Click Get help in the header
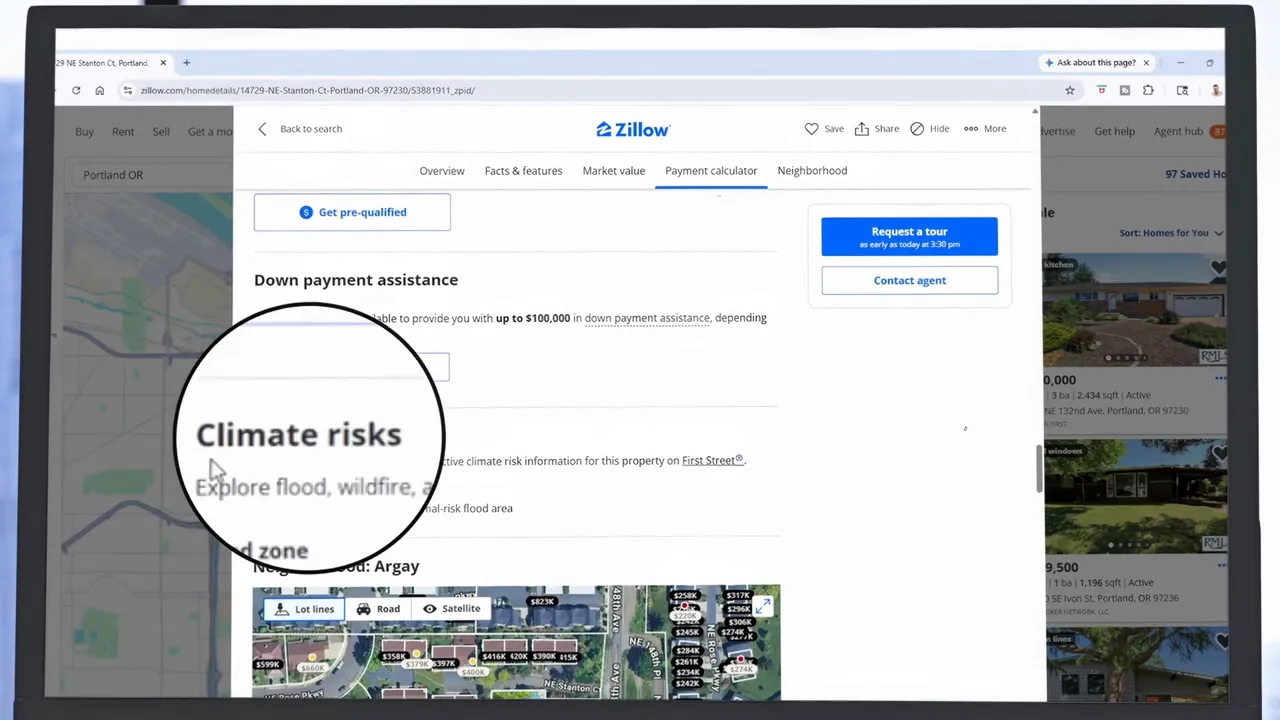This screenshot has height=720, width=1280. tap(1114, 132)
